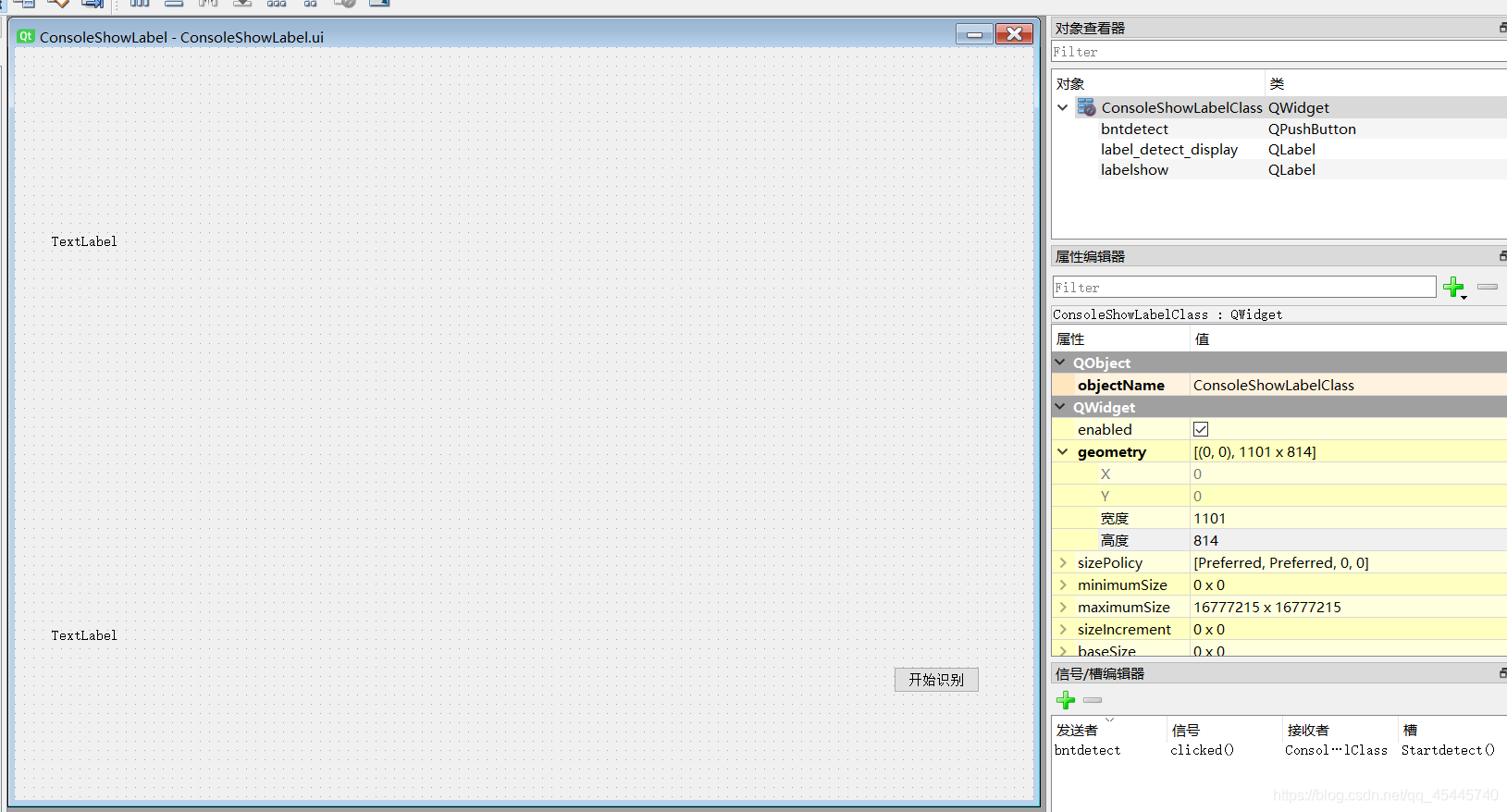Collapse the QWidget property section
1507x812 pixels.
click(x=1060, y=407)
